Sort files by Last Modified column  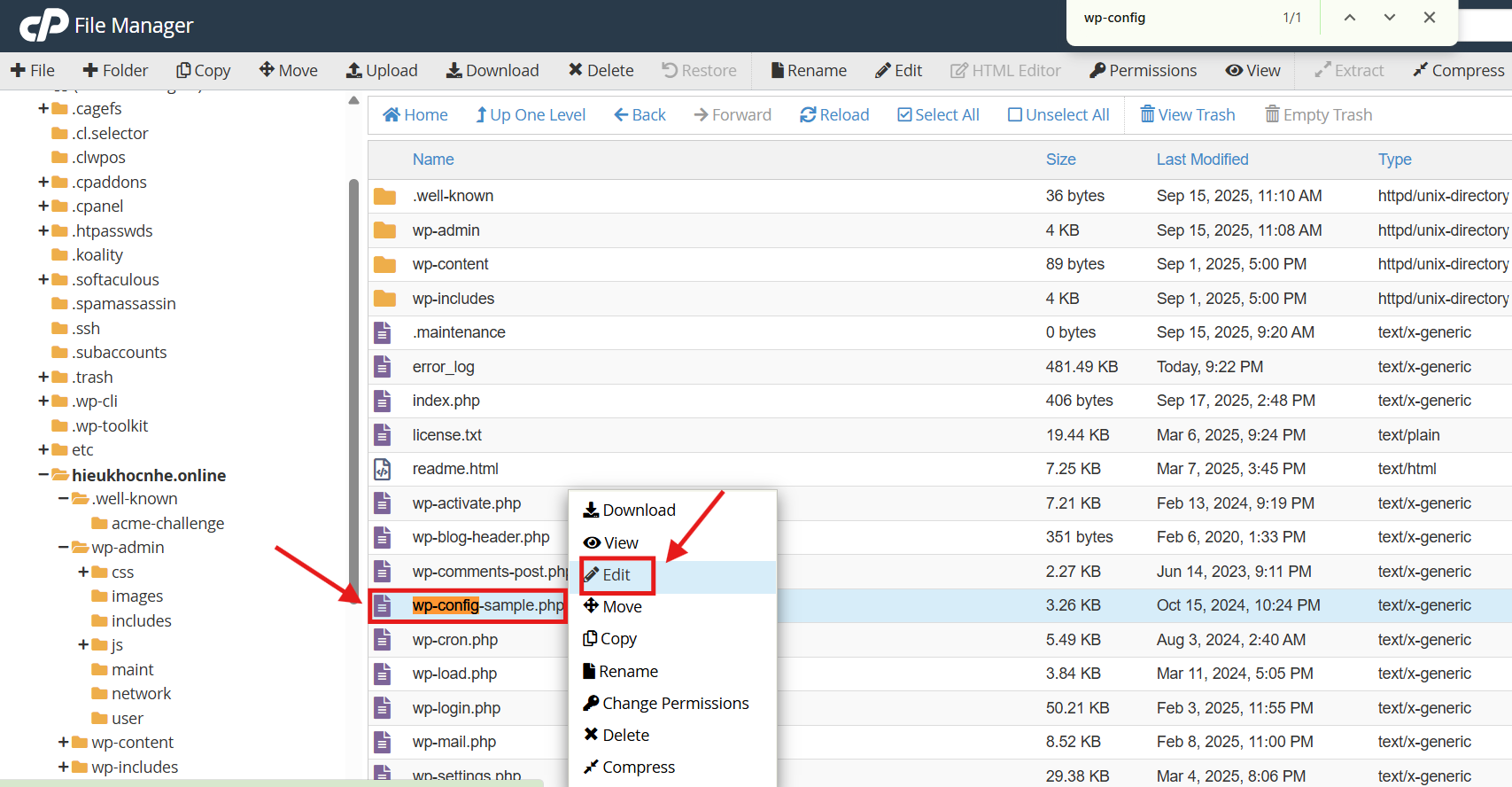[x=1202, y=160]
